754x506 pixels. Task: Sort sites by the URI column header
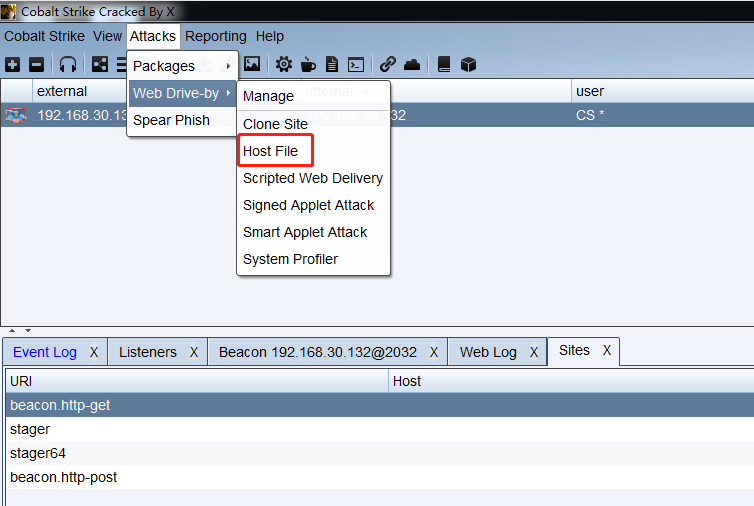(197, 381)
